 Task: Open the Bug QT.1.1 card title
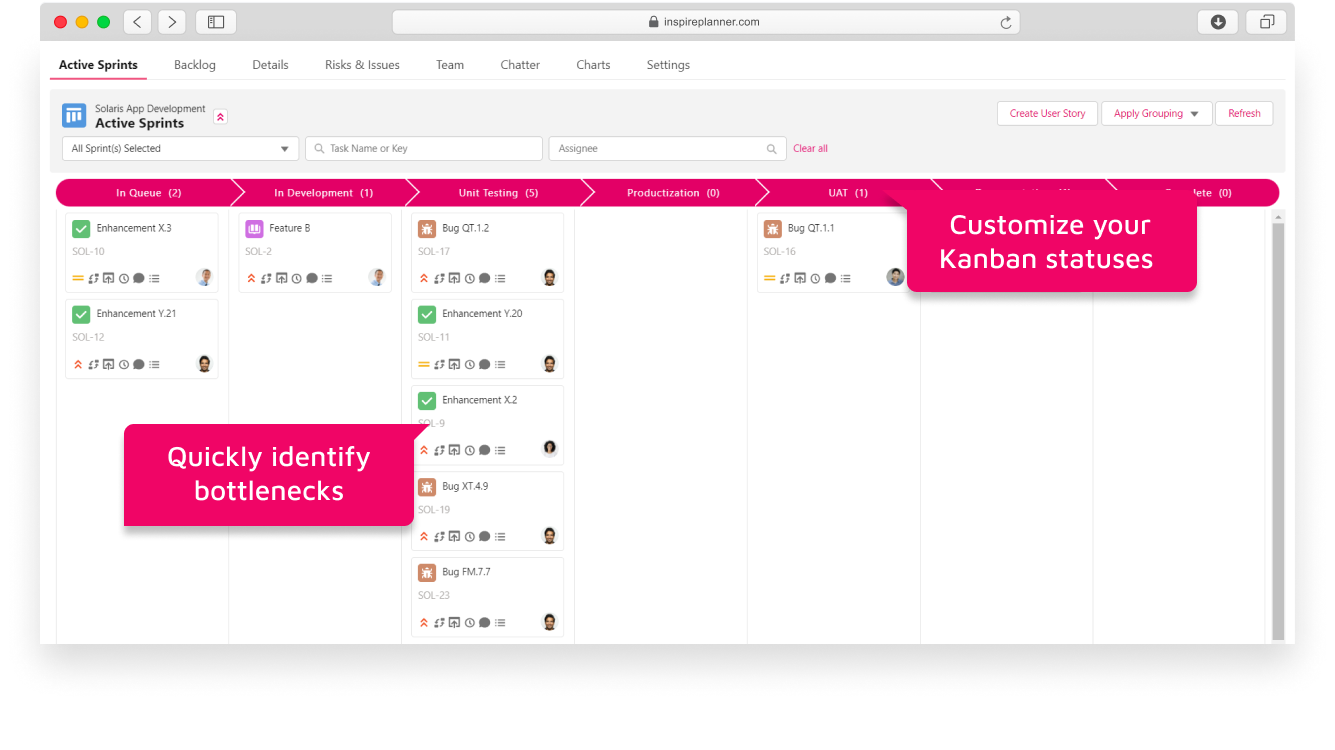811,228
